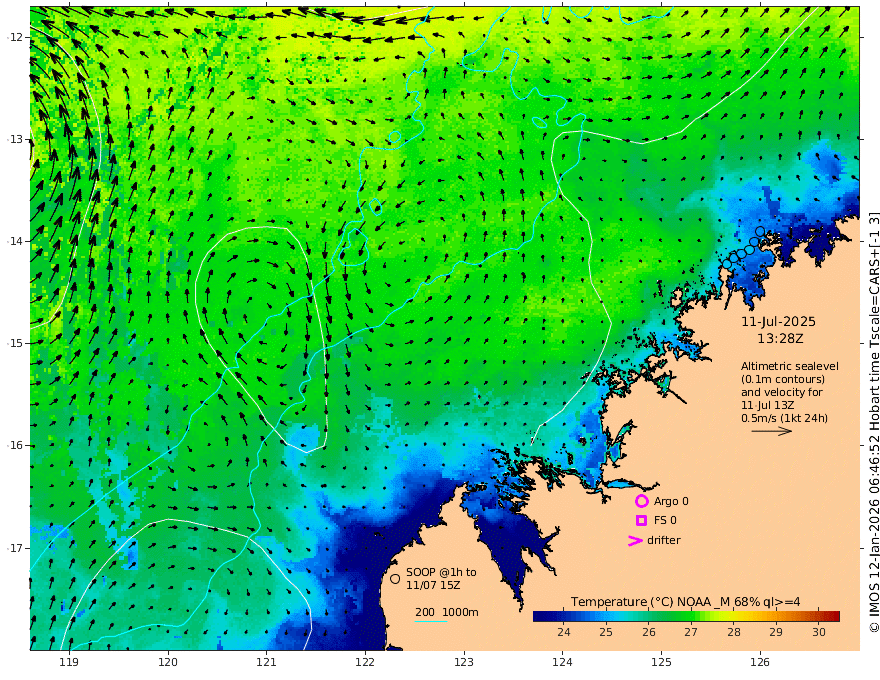Click the cyan 200m depth contour sample line
The width and height of the screenshot is (880, 680).
pos(431,621)
